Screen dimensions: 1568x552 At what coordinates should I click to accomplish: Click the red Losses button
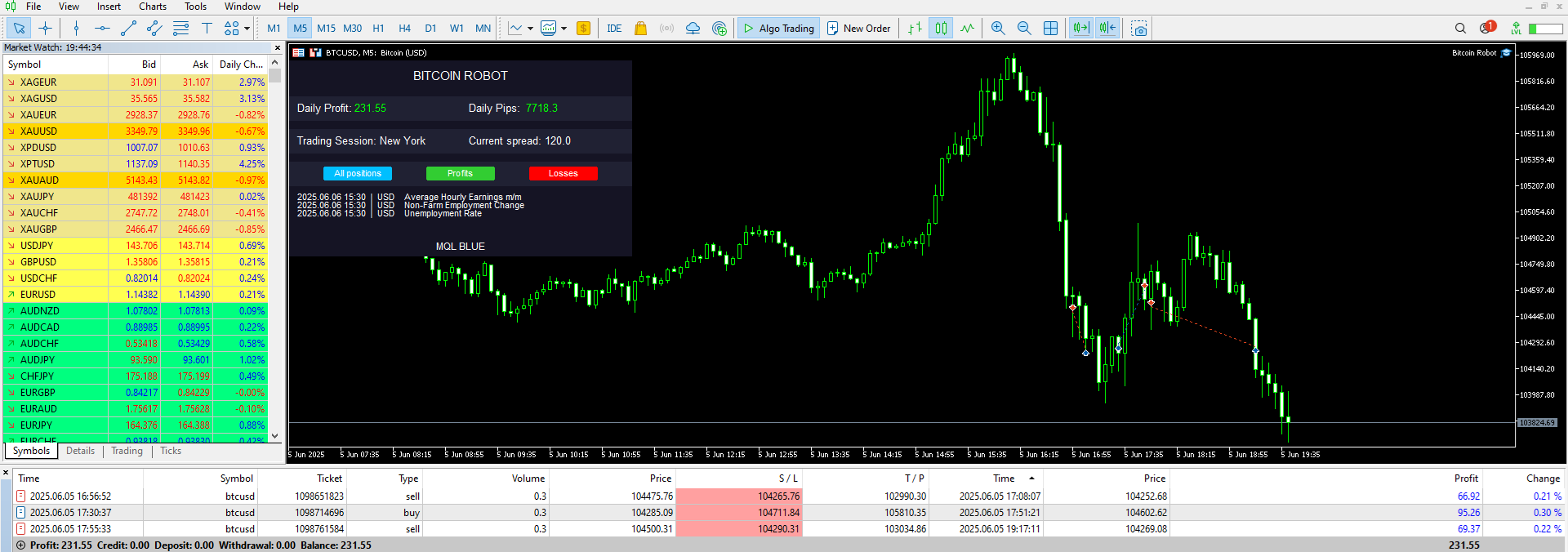pos(563,173)
